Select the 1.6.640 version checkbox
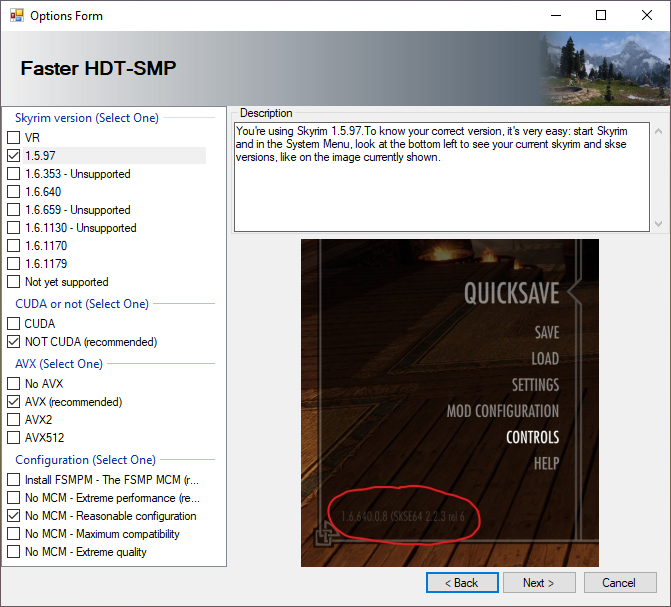 point(14,192)
